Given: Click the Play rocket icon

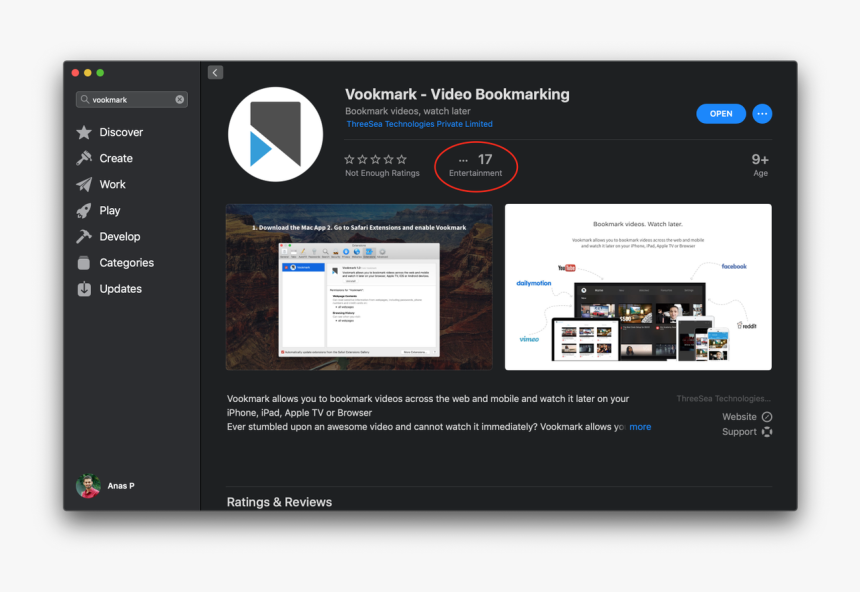Looking at the screenshot, I should (x=84, y=211).
